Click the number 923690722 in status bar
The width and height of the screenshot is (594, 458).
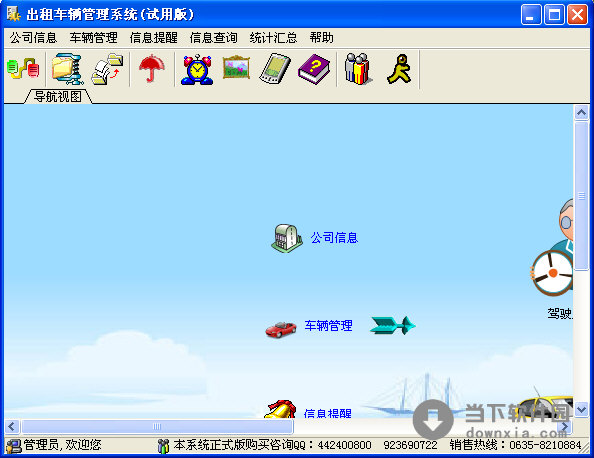[410, 445]
